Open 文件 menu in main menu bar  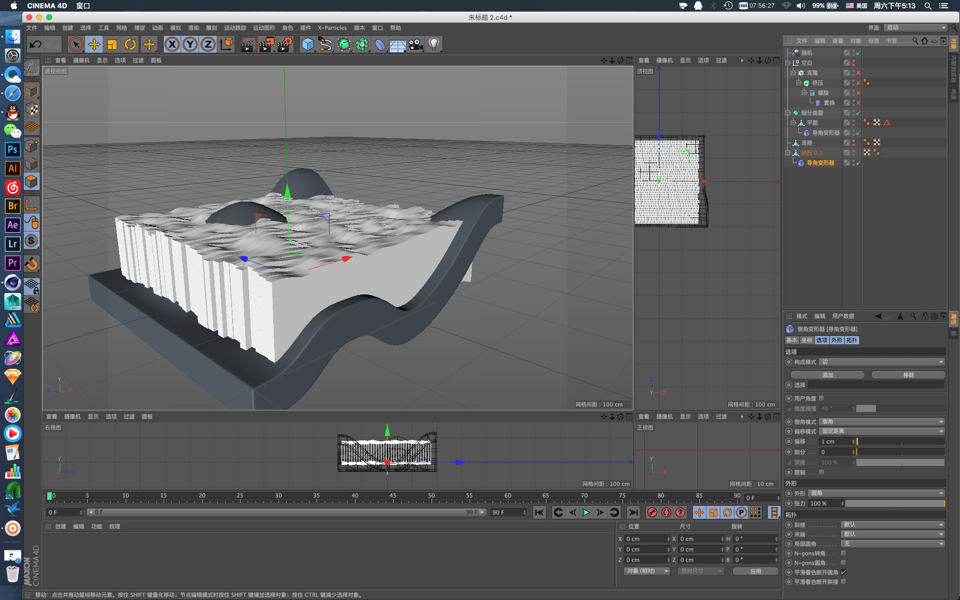[32, 28]
